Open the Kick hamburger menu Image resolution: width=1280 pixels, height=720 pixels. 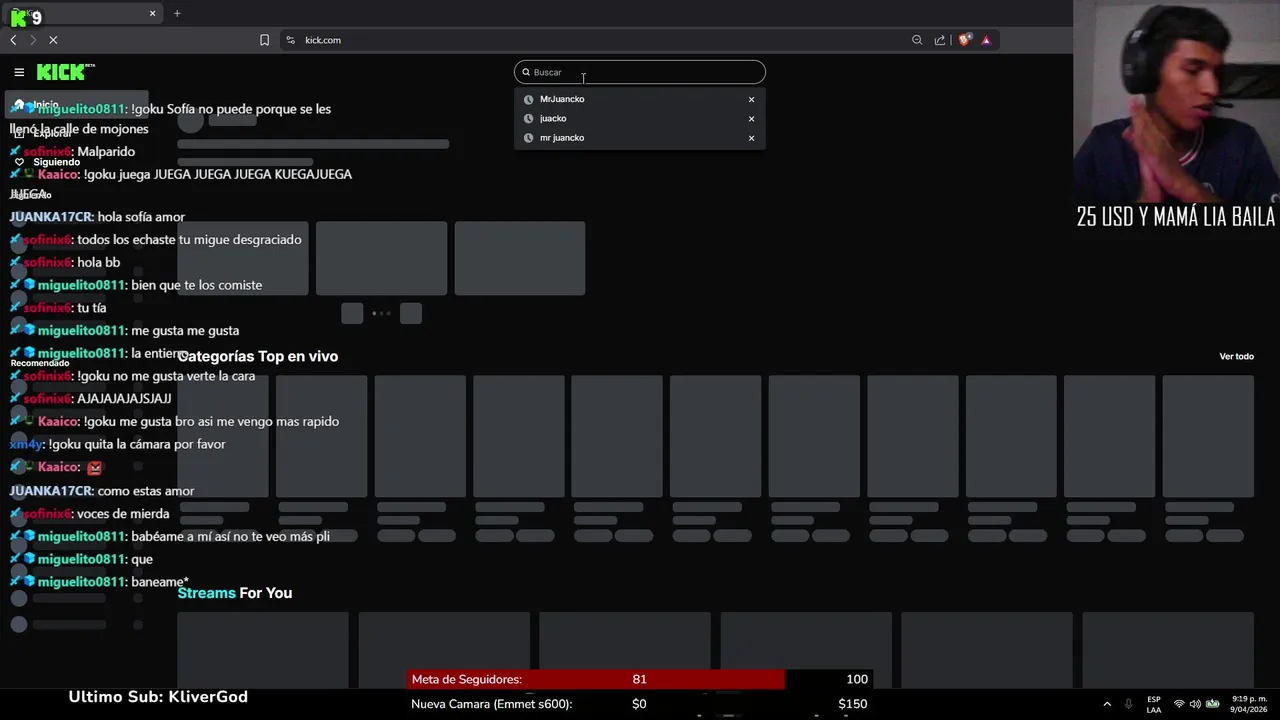(19, 72)
